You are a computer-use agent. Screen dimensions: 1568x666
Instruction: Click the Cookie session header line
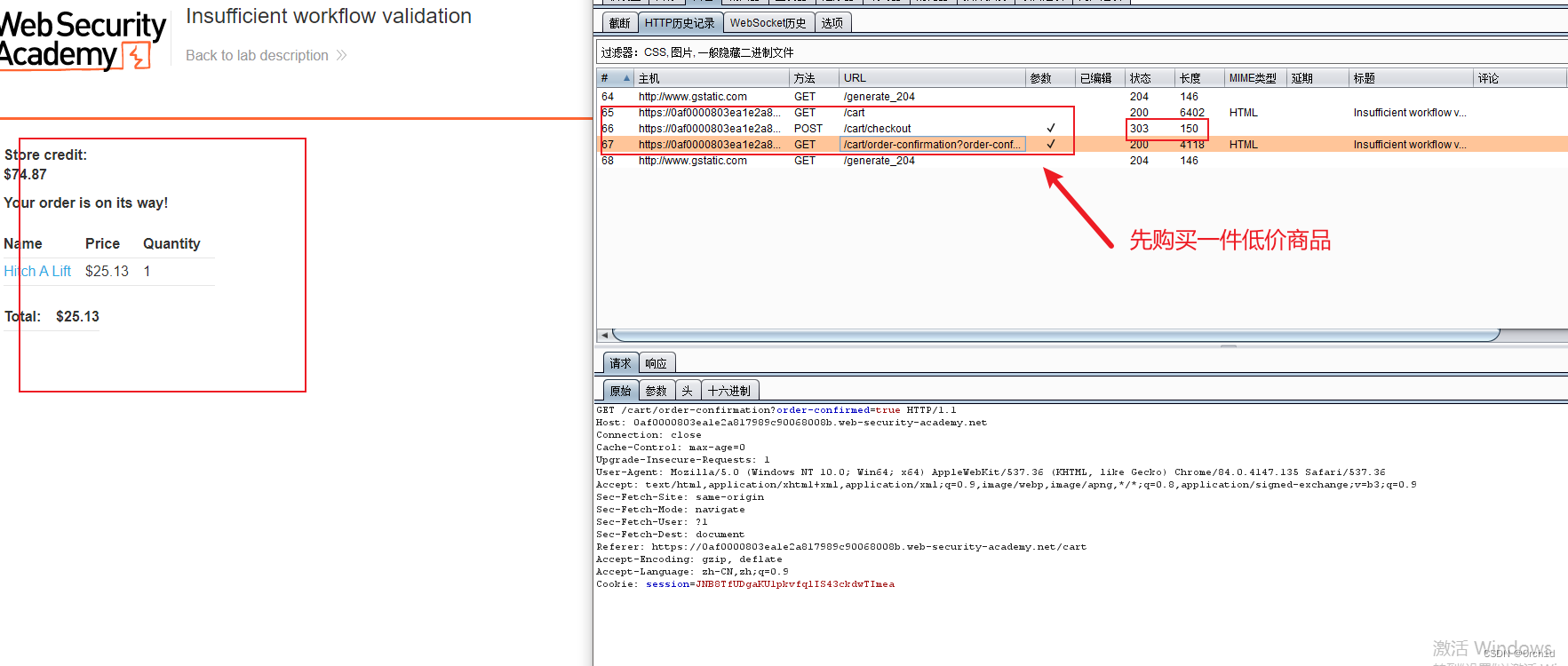coord(745,584)
